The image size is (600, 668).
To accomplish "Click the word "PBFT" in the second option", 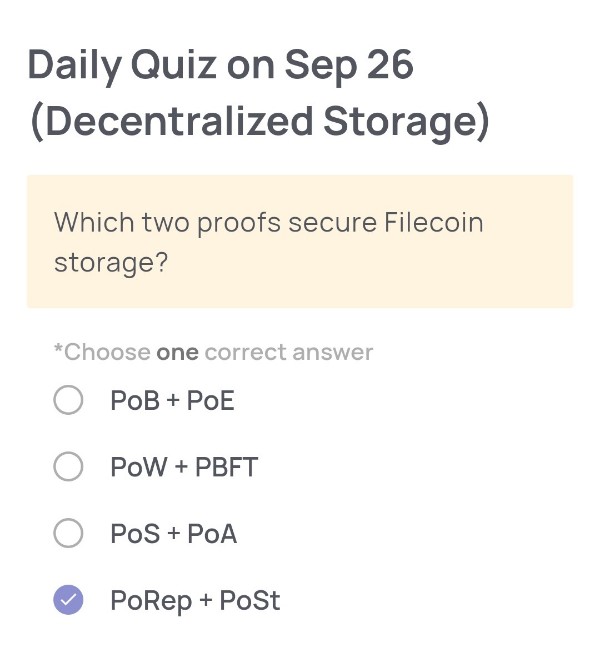I will click(226, 467).
